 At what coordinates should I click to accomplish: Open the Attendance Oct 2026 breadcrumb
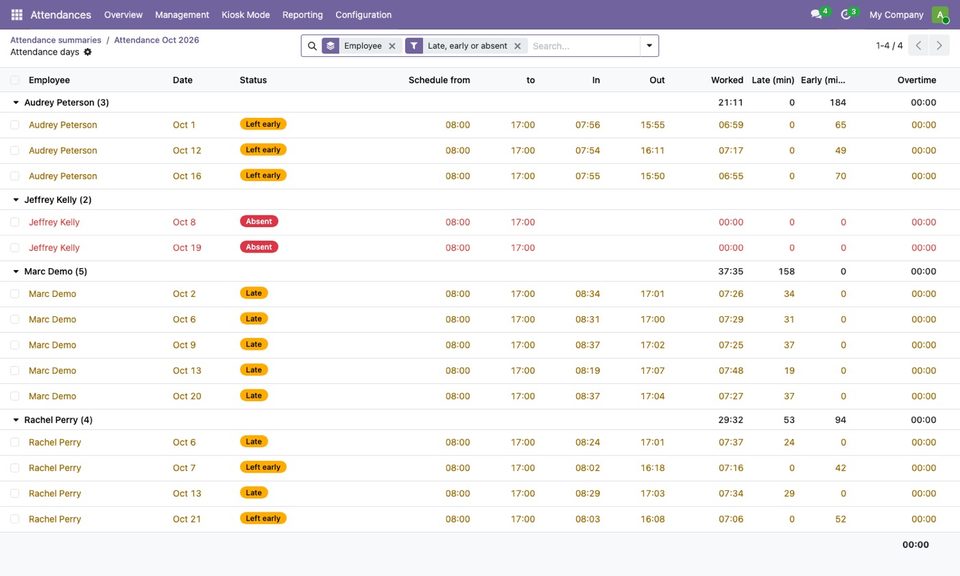point(157,40)
